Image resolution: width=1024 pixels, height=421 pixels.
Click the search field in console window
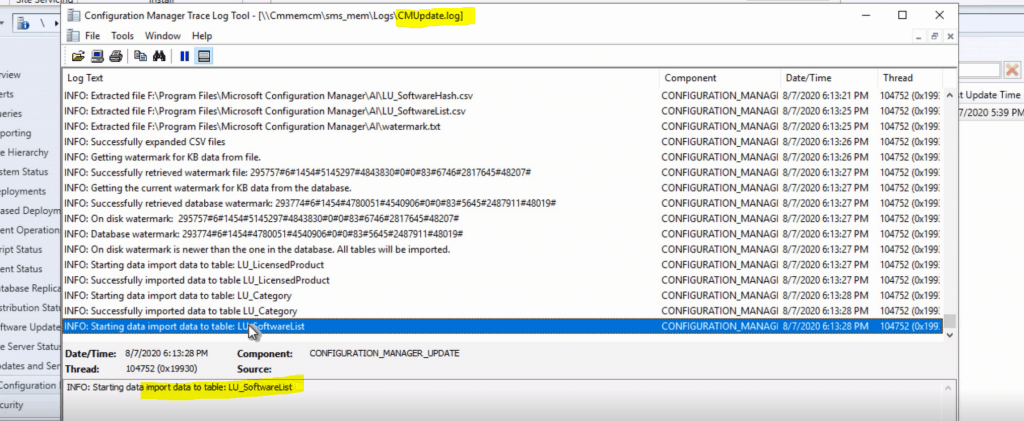(x=980, y=69)
